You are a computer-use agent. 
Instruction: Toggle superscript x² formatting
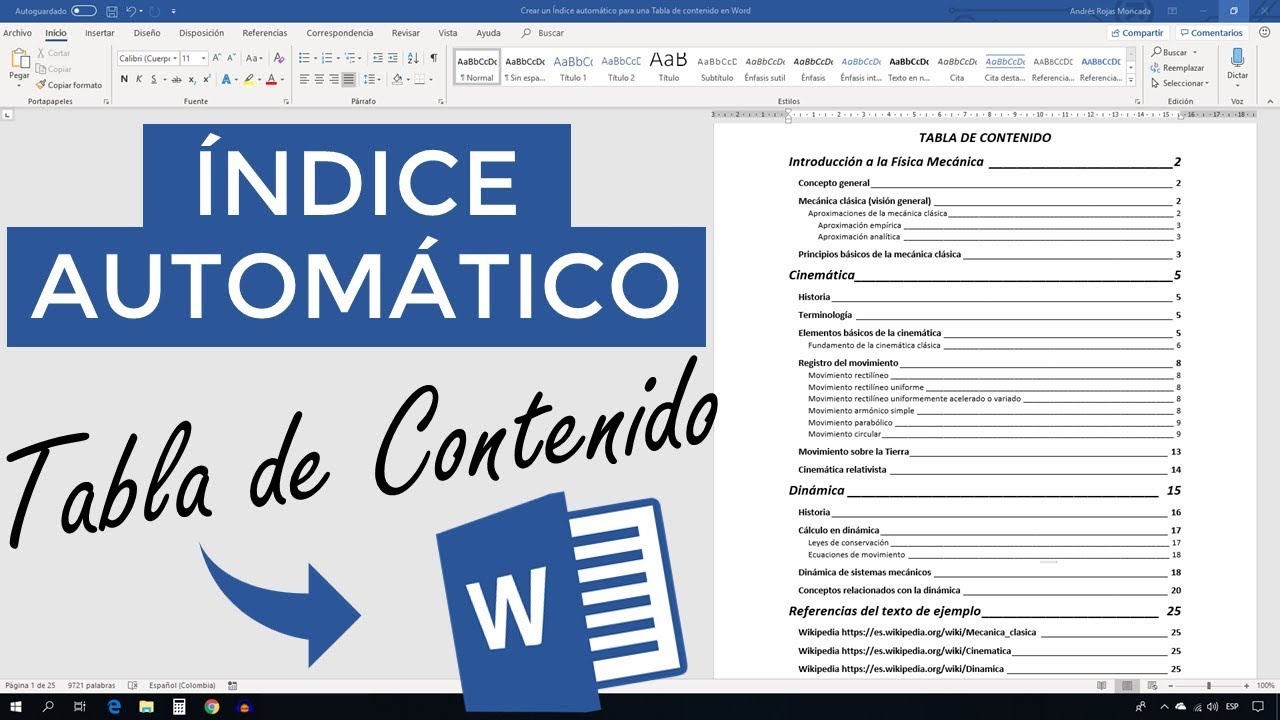coord(206,79)
